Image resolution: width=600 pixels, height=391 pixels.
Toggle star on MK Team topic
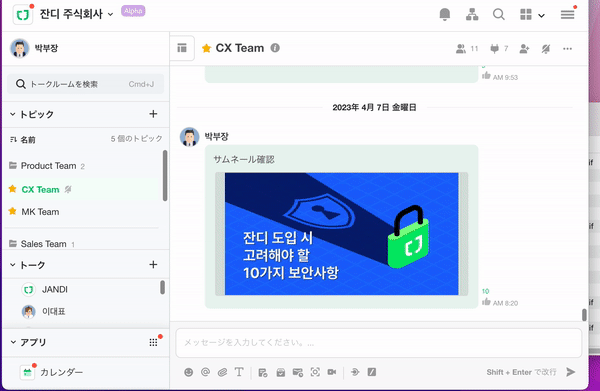(x=13, y=211)
